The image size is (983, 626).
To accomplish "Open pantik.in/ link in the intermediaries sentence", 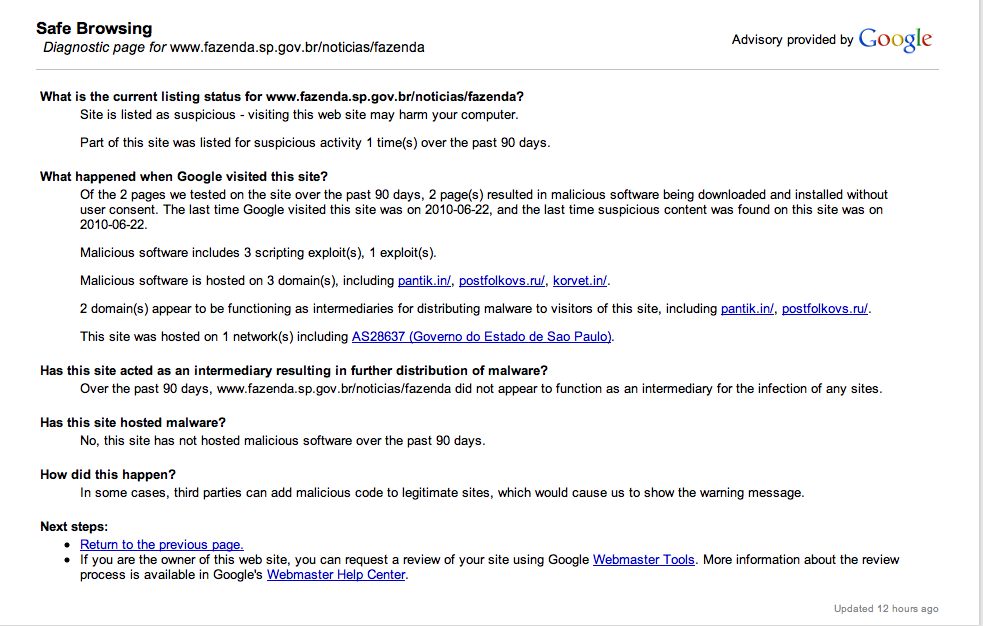I will point(747,309).
